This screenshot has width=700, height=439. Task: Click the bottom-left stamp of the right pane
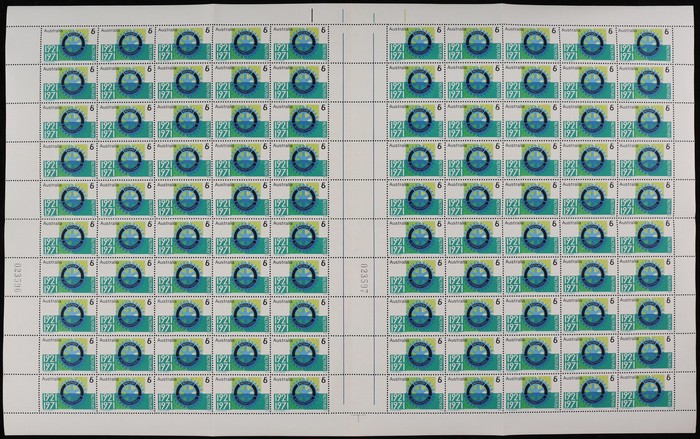coord(415,392)
